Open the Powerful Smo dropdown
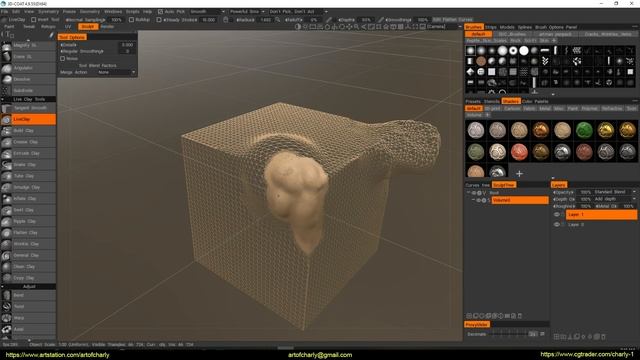 [247, 12]
